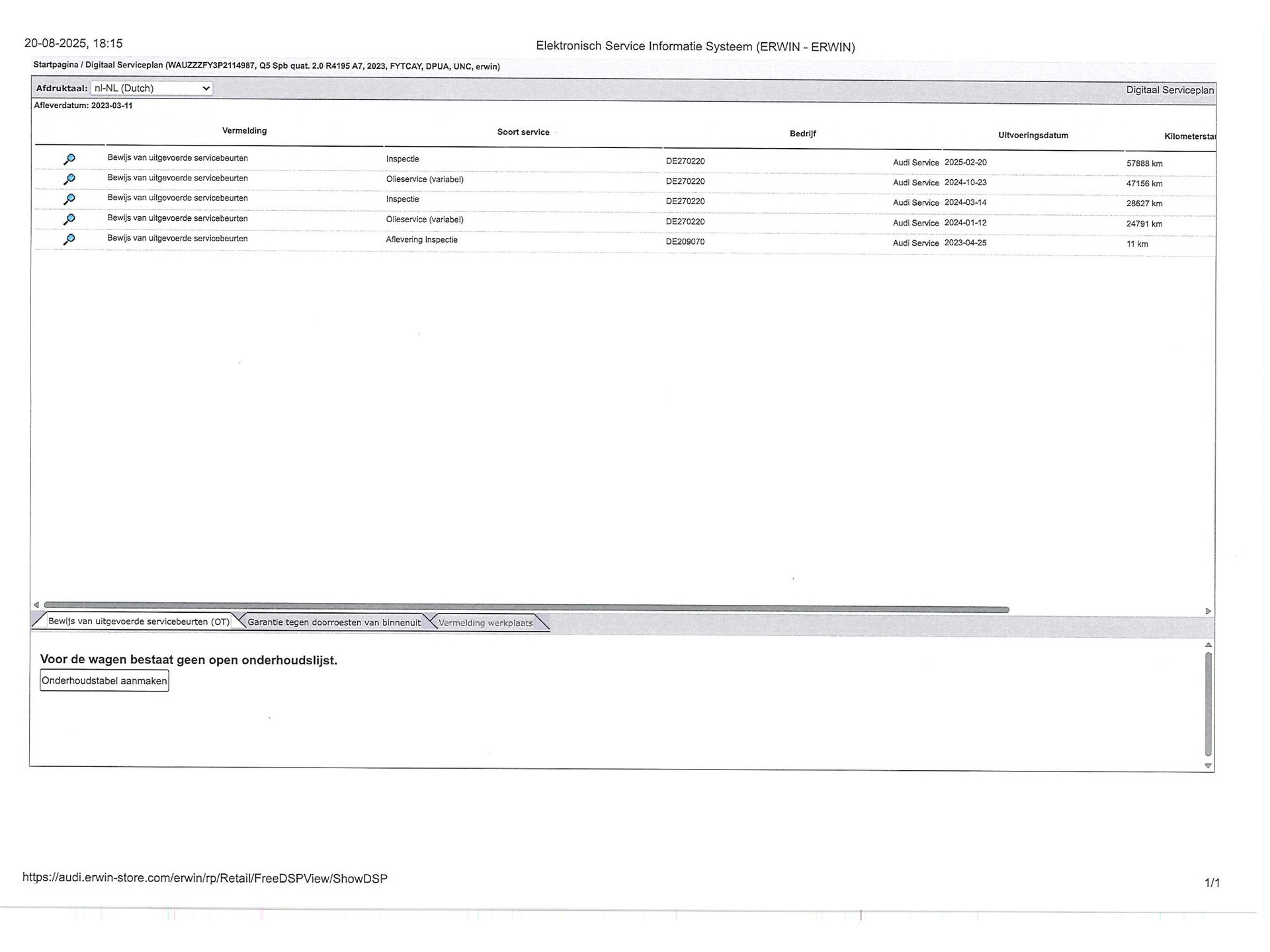
Task: Click the Elektronisch Service Informatie Systeem heading
Action: pyautogui.click(x=695, y=47)
